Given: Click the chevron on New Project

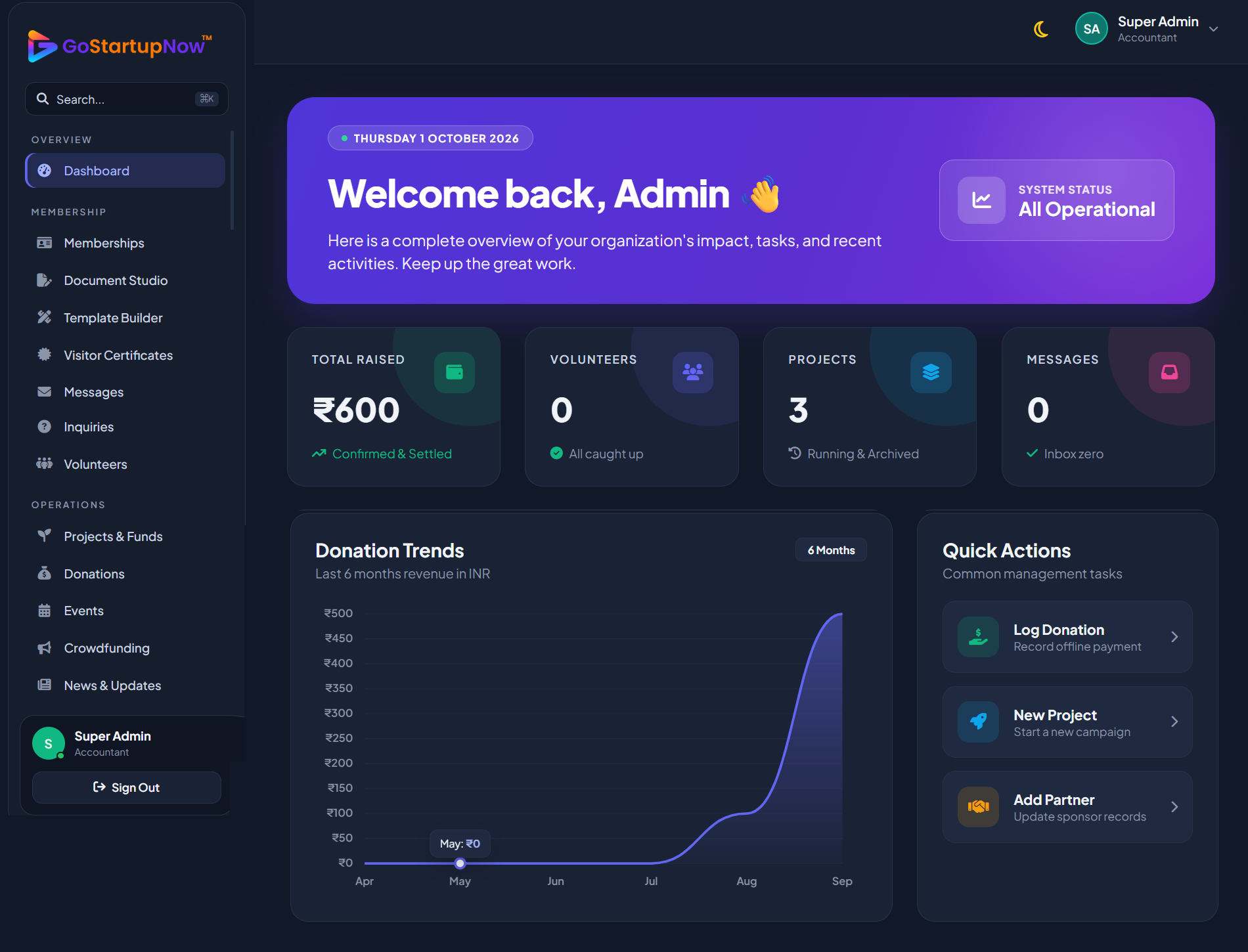Looking at the screenshot, I should tap(1174, 722).
